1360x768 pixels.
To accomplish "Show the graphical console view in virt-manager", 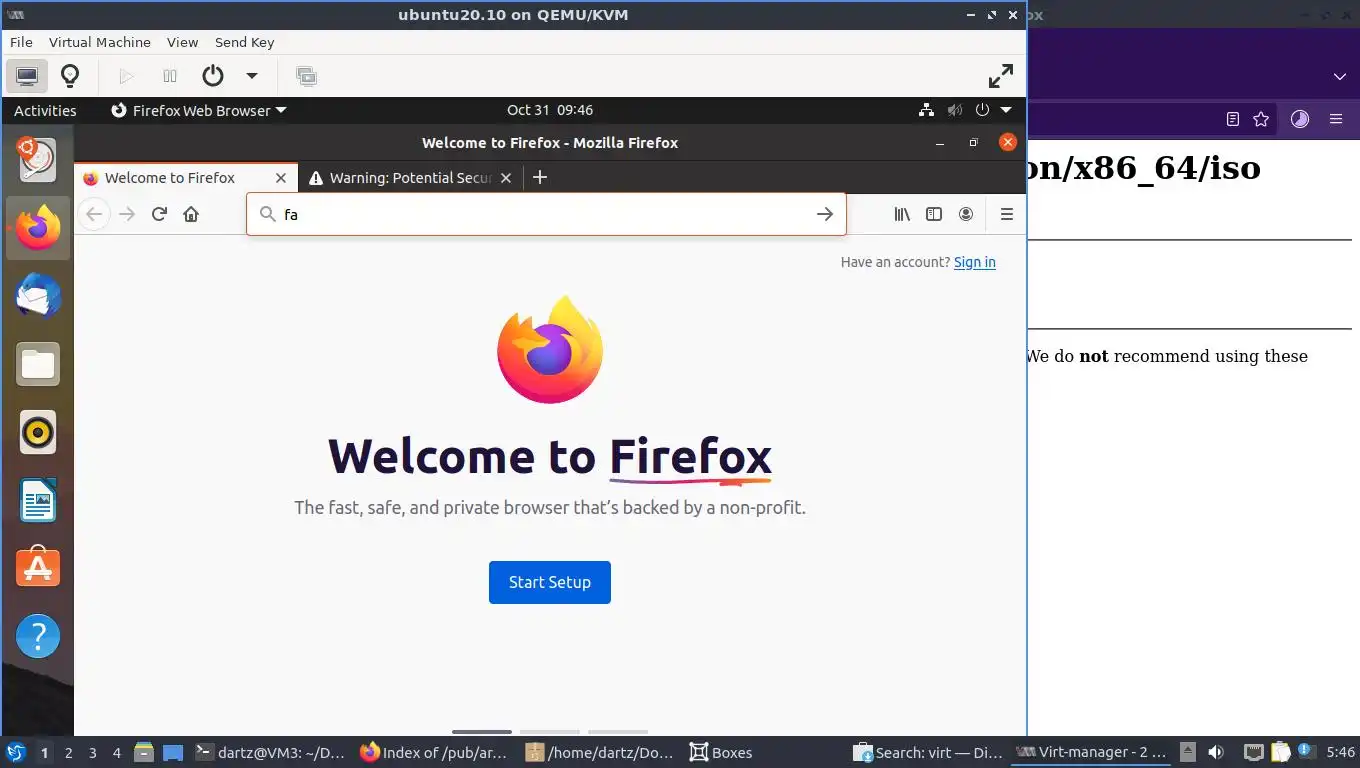I will click(27, 76).
